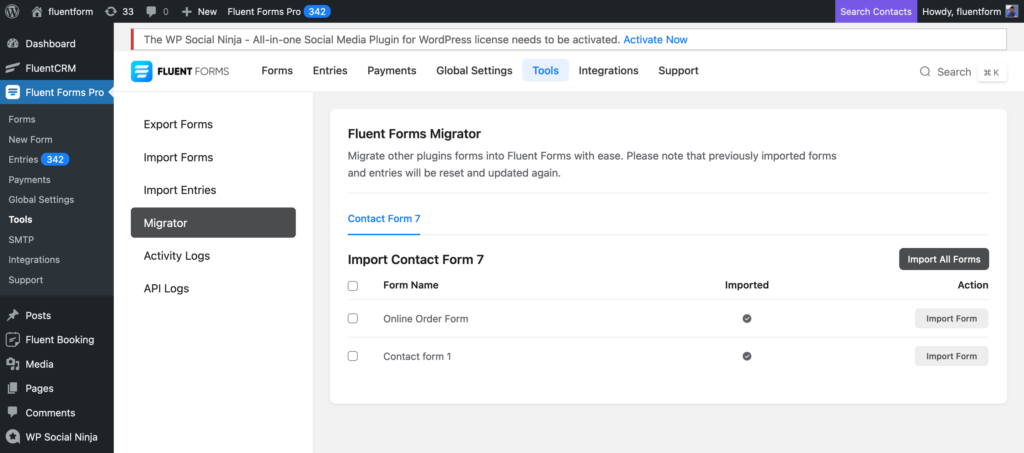Import the Contact form 1

pos(952,356)
